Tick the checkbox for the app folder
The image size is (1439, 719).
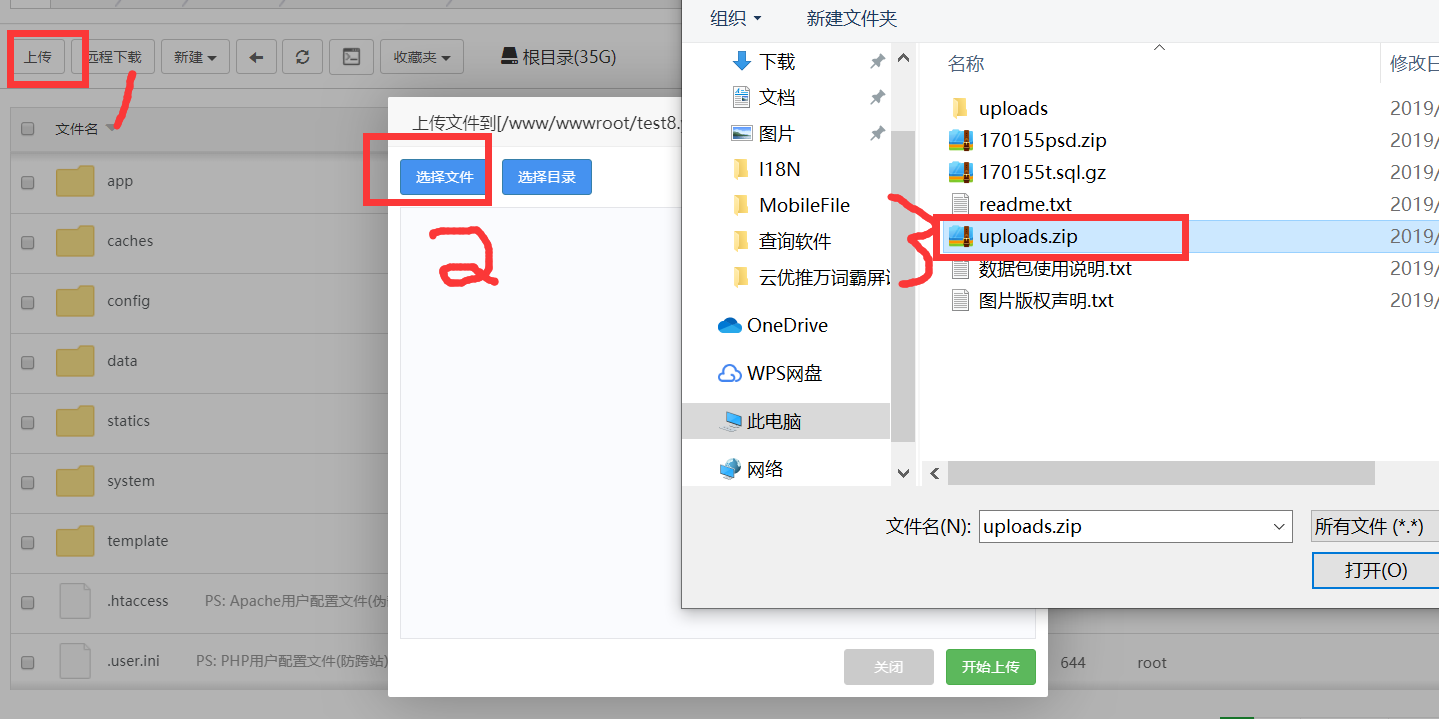28,182
